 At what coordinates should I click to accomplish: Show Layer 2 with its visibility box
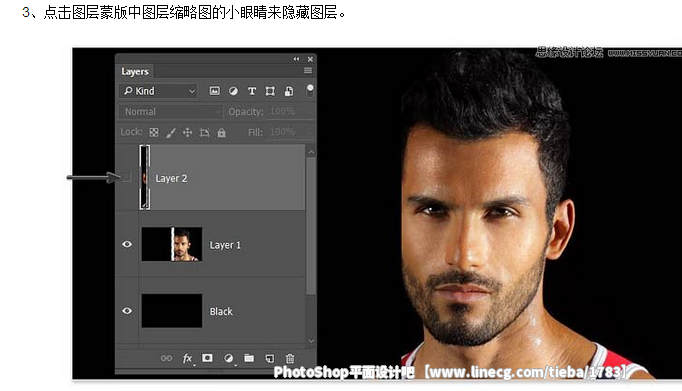pyautogui.click(x=127, y=177)
